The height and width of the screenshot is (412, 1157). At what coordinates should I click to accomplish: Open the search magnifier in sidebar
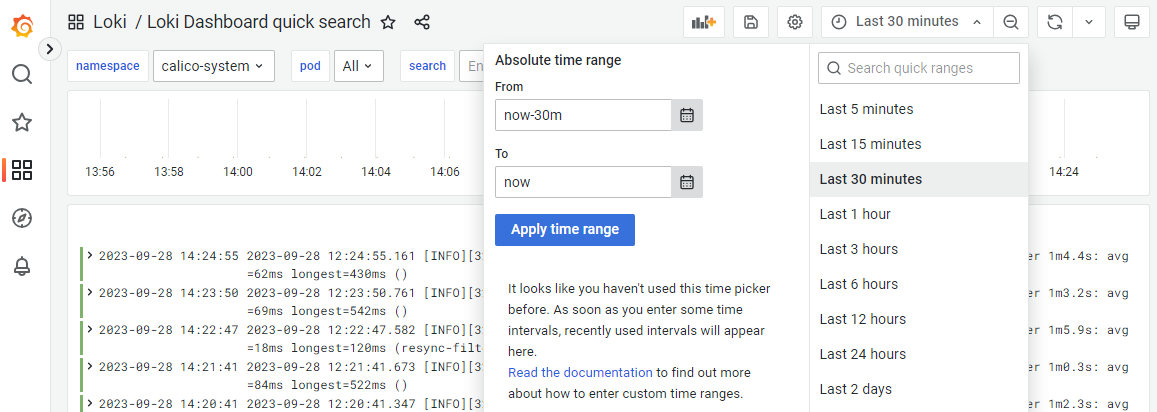pos(22,74)
